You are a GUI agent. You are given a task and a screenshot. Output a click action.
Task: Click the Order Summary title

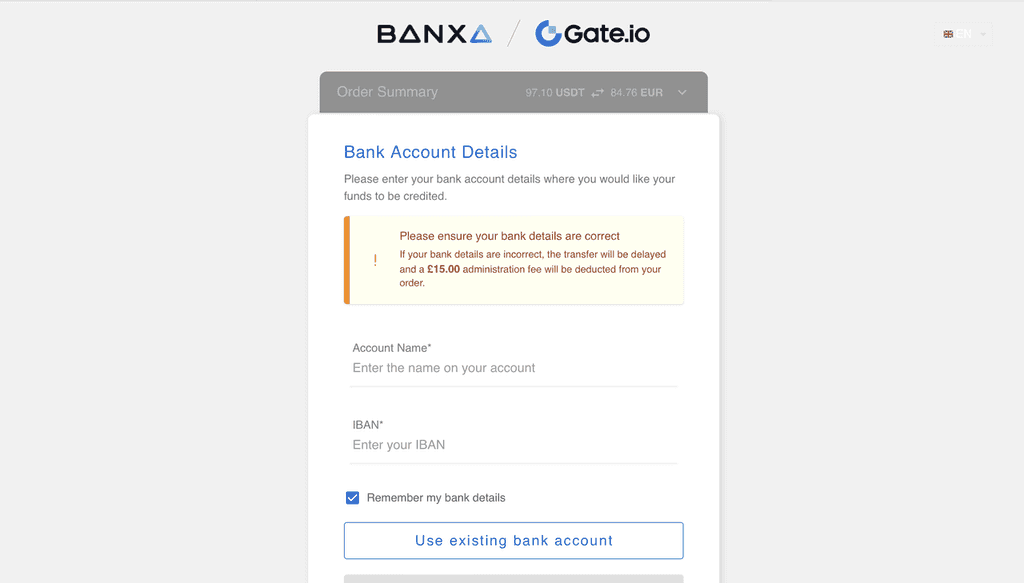pos(387,92)
